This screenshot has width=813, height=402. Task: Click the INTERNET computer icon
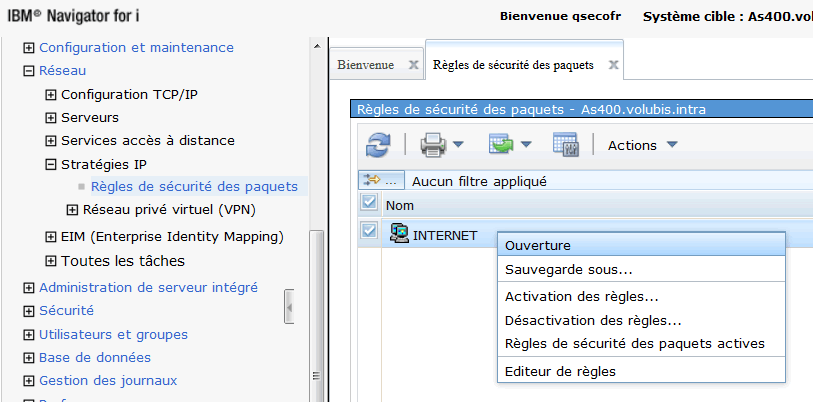[399, 234]
